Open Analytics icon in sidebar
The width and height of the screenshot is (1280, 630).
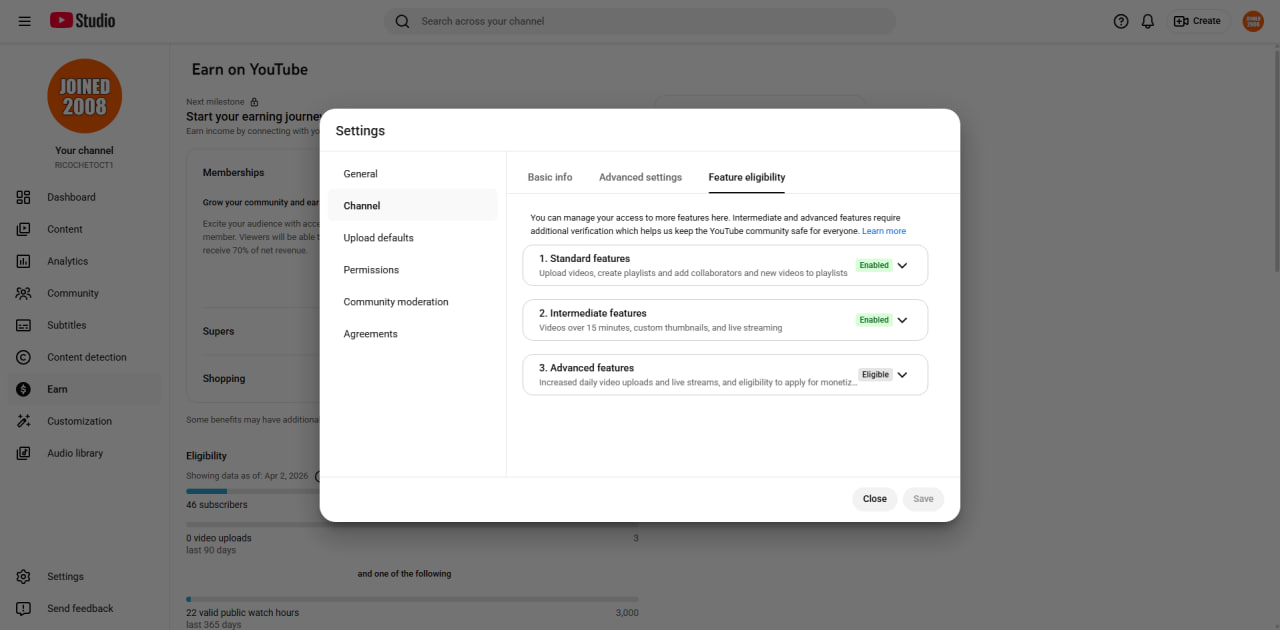(24, 261)
